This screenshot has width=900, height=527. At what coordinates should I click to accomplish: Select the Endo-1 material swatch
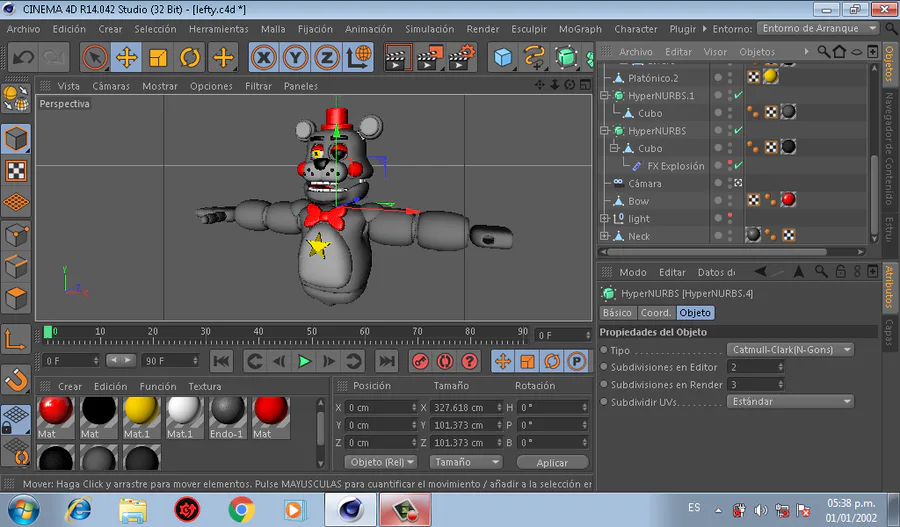(x=227, y=418)
